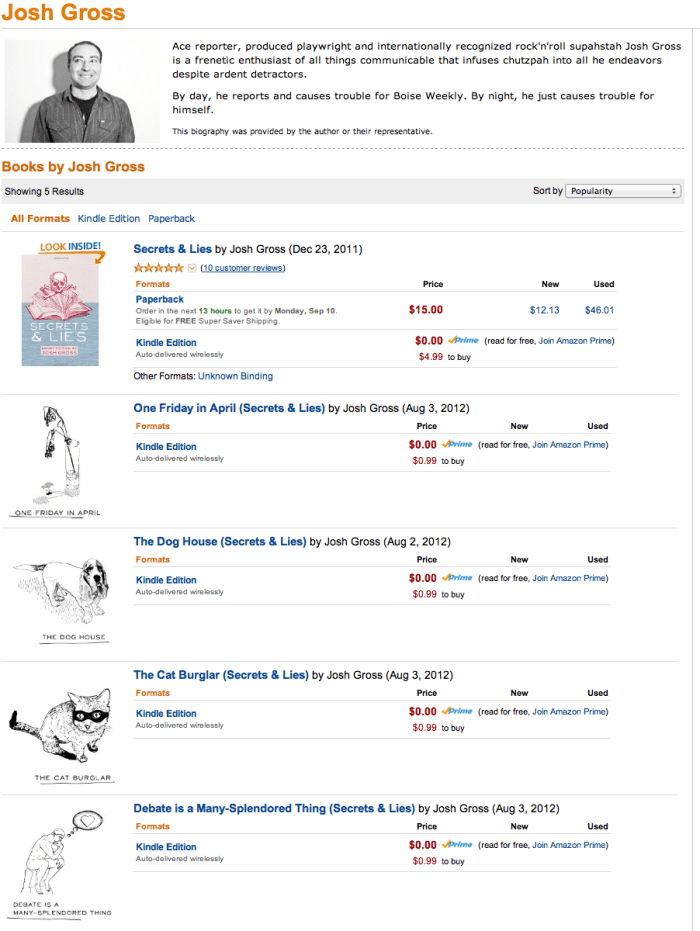
Task: Click the One Friday in April cover image
Action: 57,461
